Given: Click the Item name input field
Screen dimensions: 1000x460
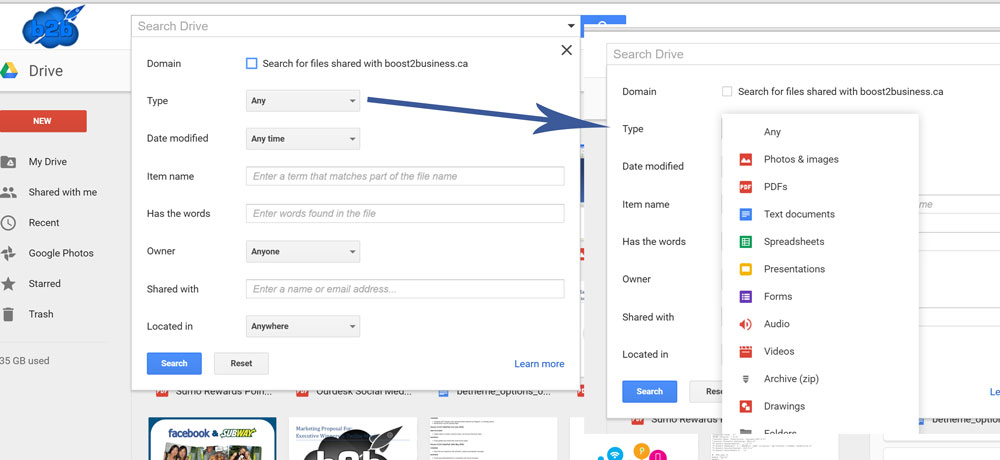Looking at the screenshot, I should point(405,177).
